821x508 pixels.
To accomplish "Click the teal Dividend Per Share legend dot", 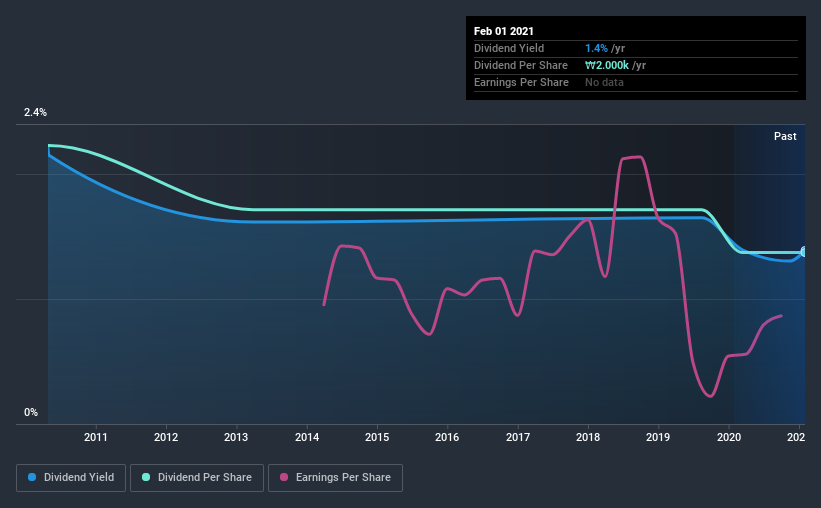I will point(146,477).
